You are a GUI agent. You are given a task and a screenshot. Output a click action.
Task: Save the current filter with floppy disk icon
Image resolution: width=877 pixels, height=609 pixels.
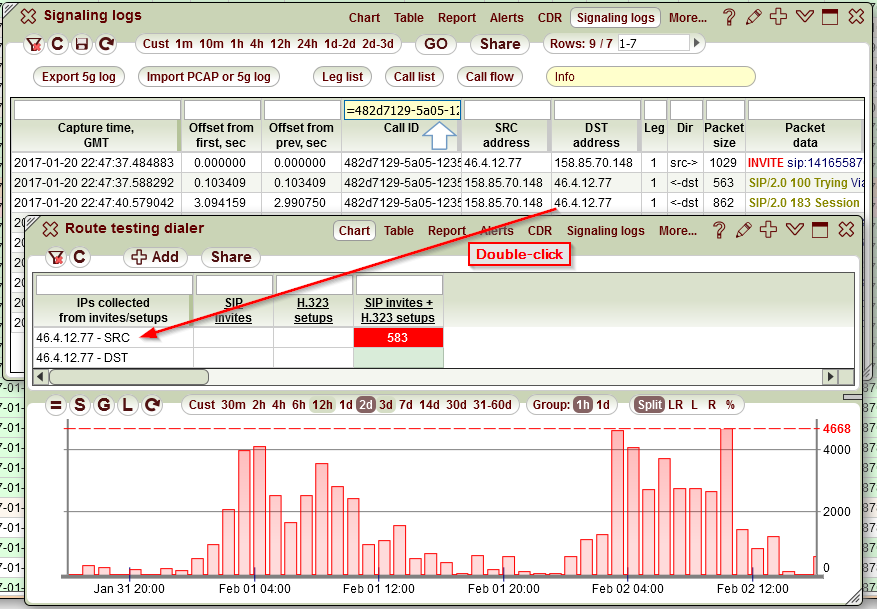(x=82, y=44)
